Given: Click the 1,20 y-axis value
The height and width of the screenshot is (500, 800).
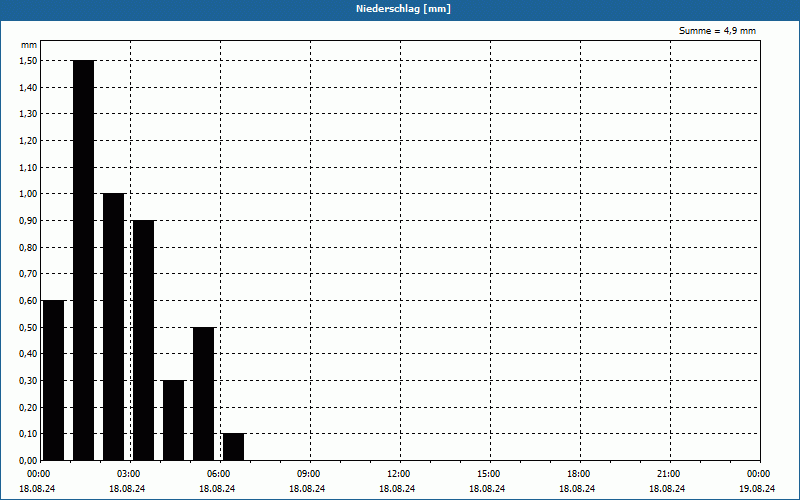Looking at the screenshot, I should [28, 140].
